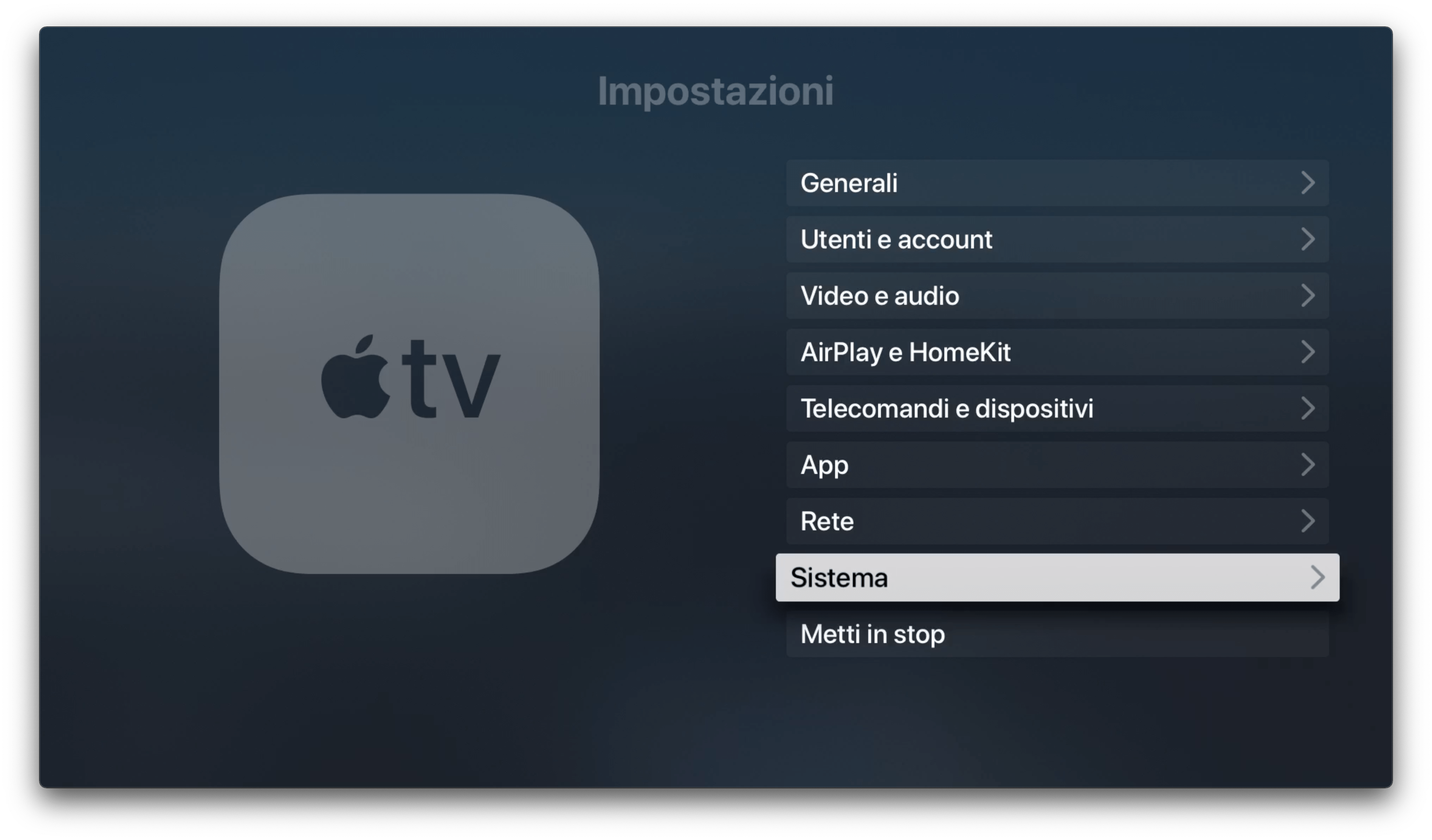Click the chevron icon on App row
Screen dimensions: 1432x840
pos(1308,465)
